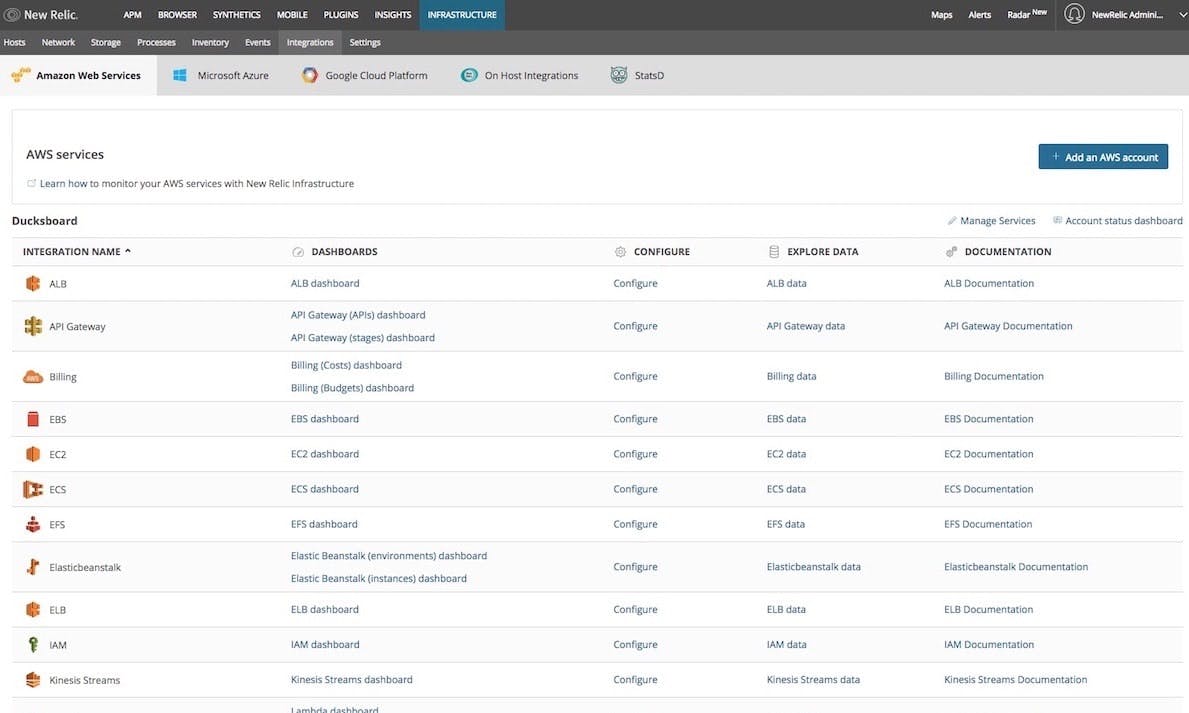
Task: Switch to the Inventory tab
Action: pyautogui.click(x=210, y=42)
